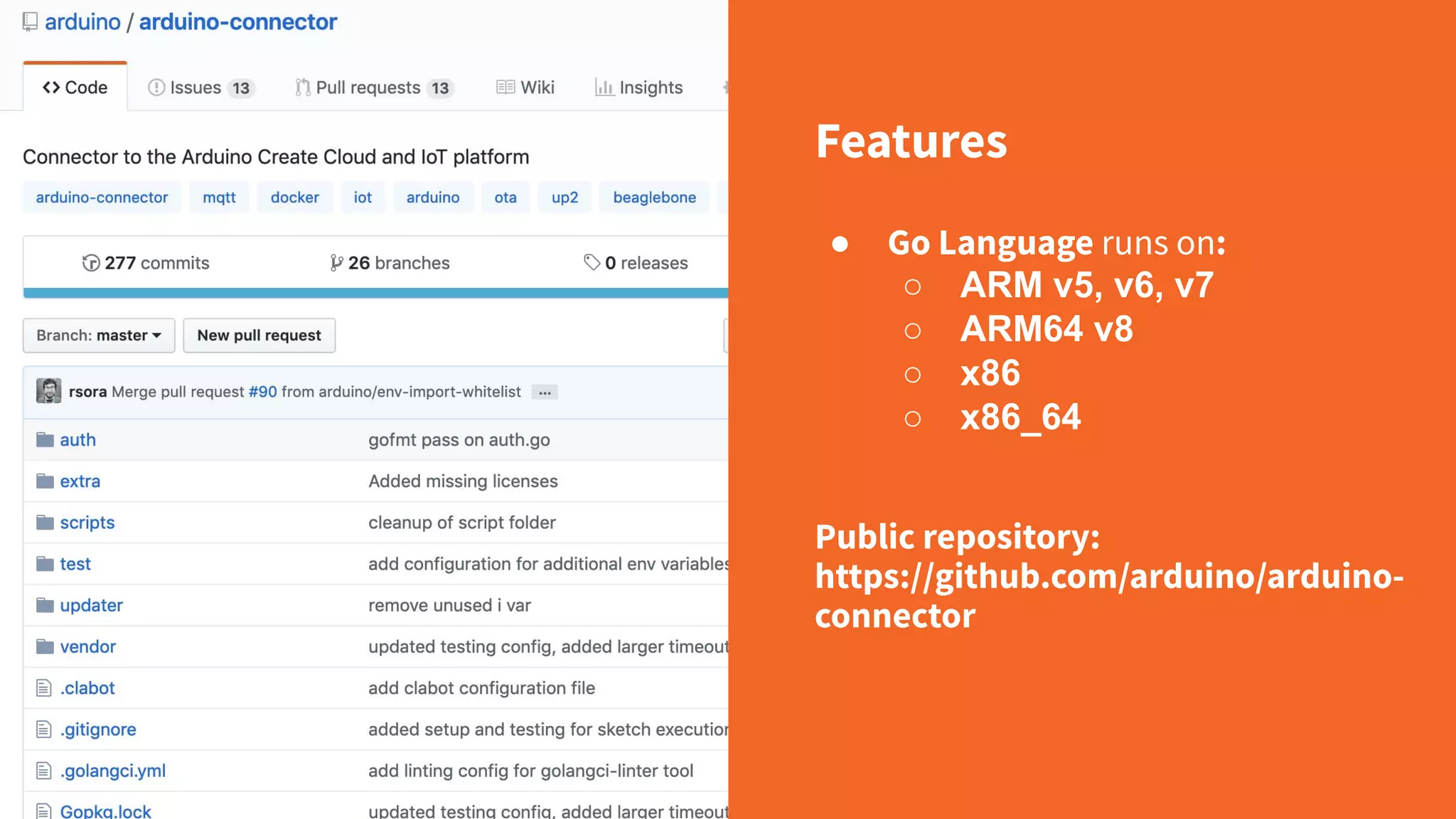Screen dimensions: 1456x819
Task: View the 0 releases page
Action: tap(636, 263)
